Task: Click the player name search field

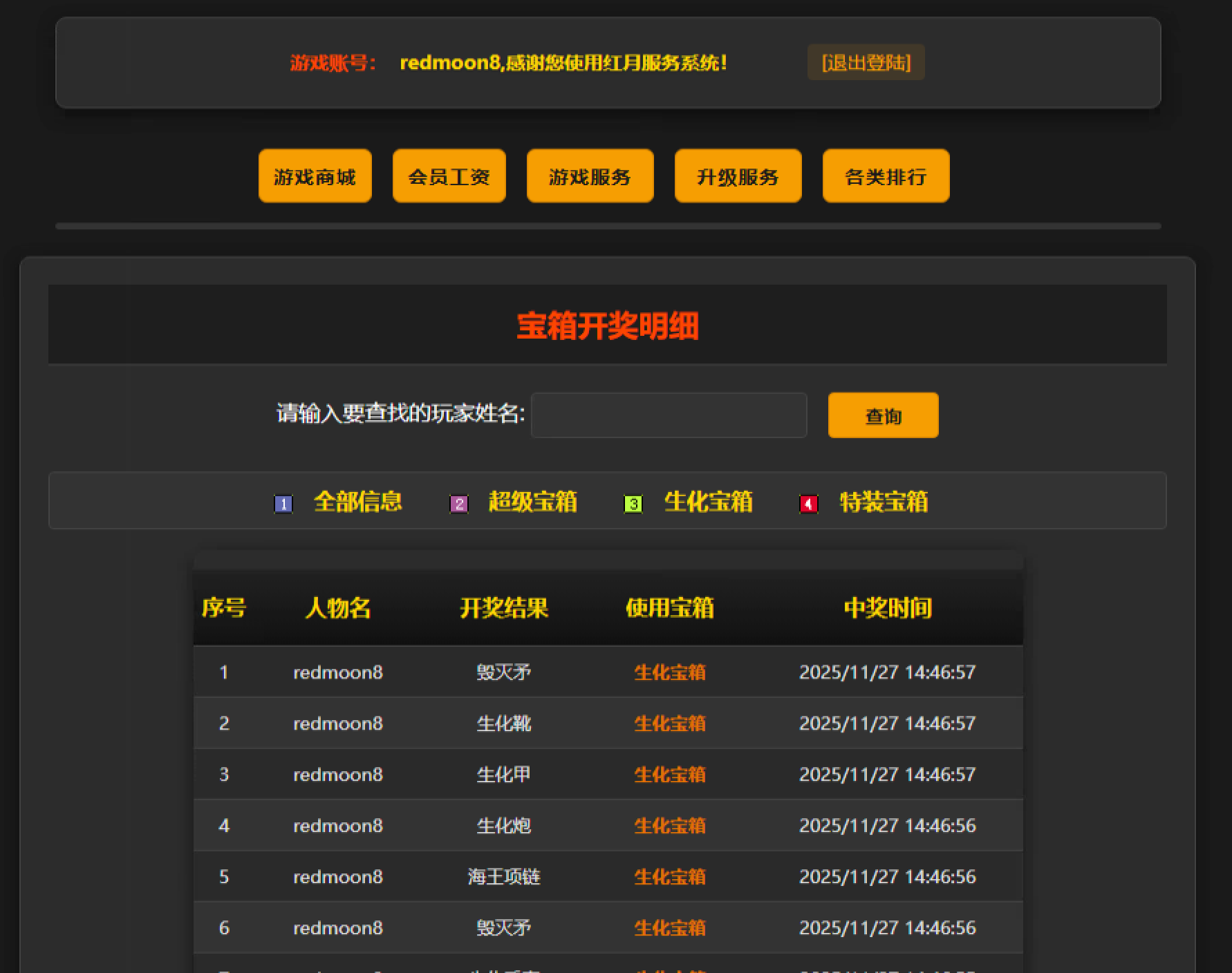Action: (x=669, y=415)
